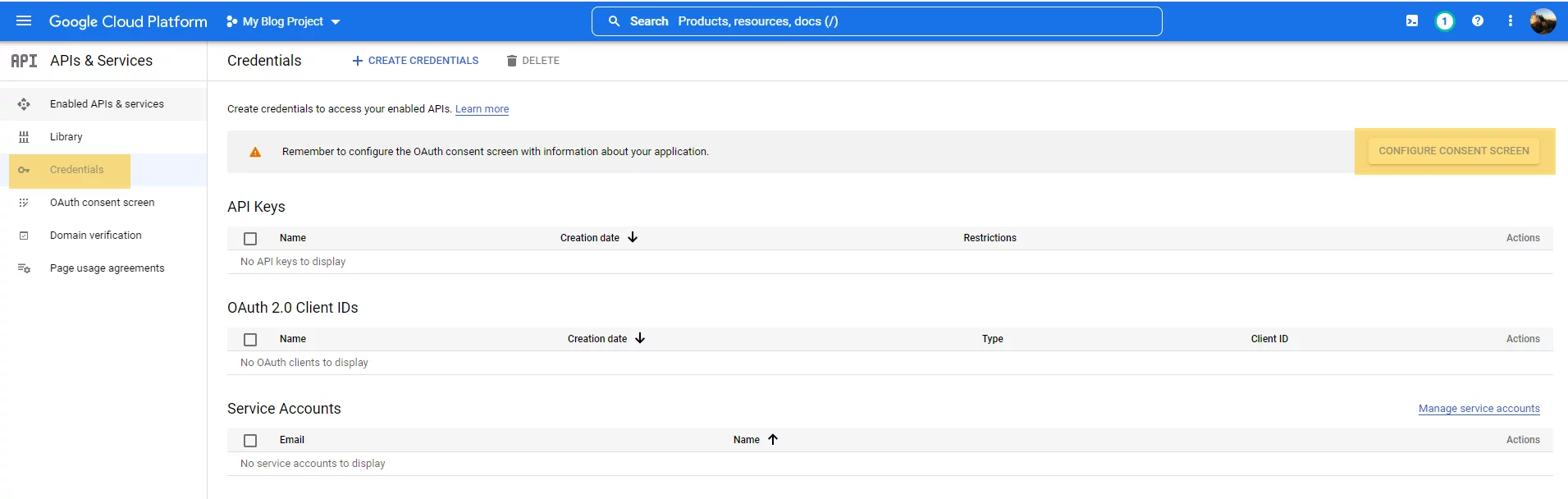This screenshot has height=499, width=1568.
Task: Open OAuth consent screen sidebar item
Action: click(x=103, y=203)
